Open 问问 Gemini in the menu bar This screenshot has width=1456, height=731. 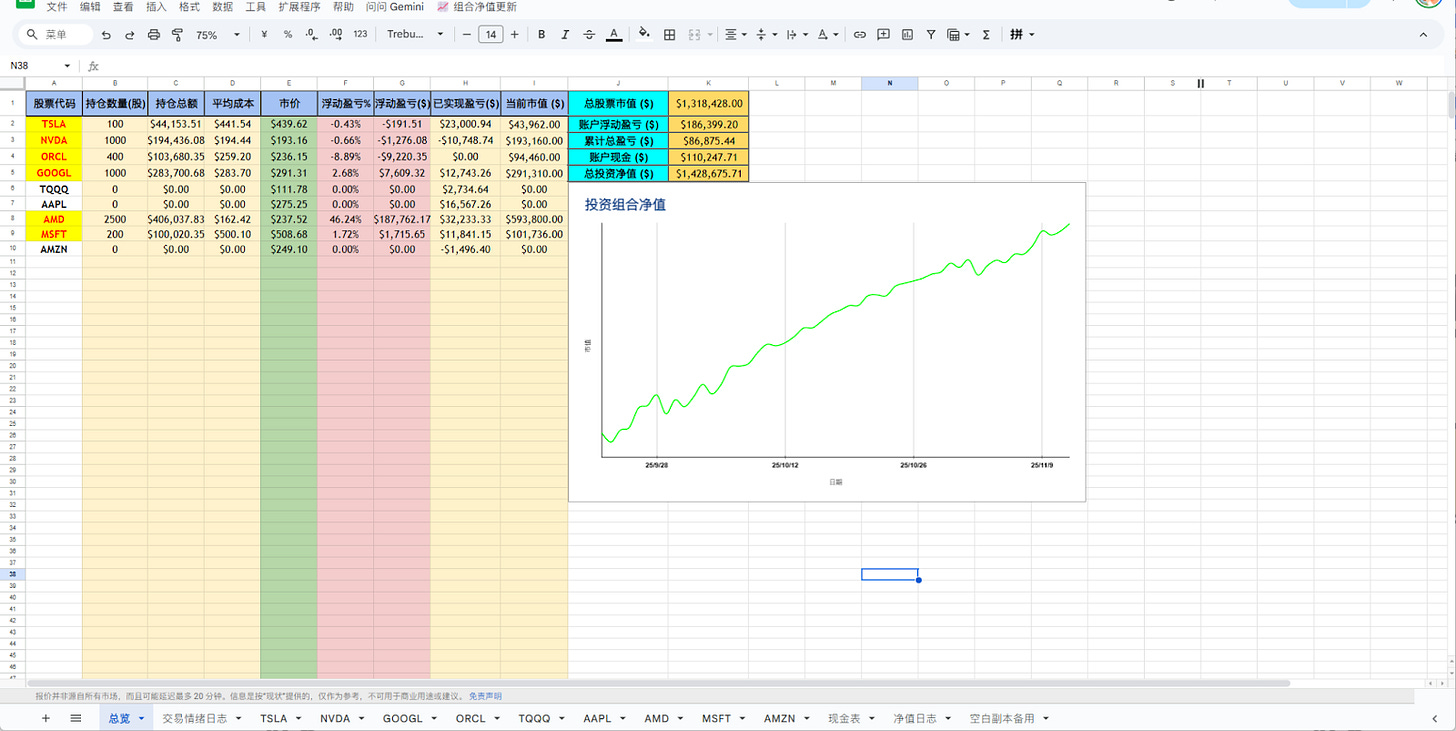point(395,7)
